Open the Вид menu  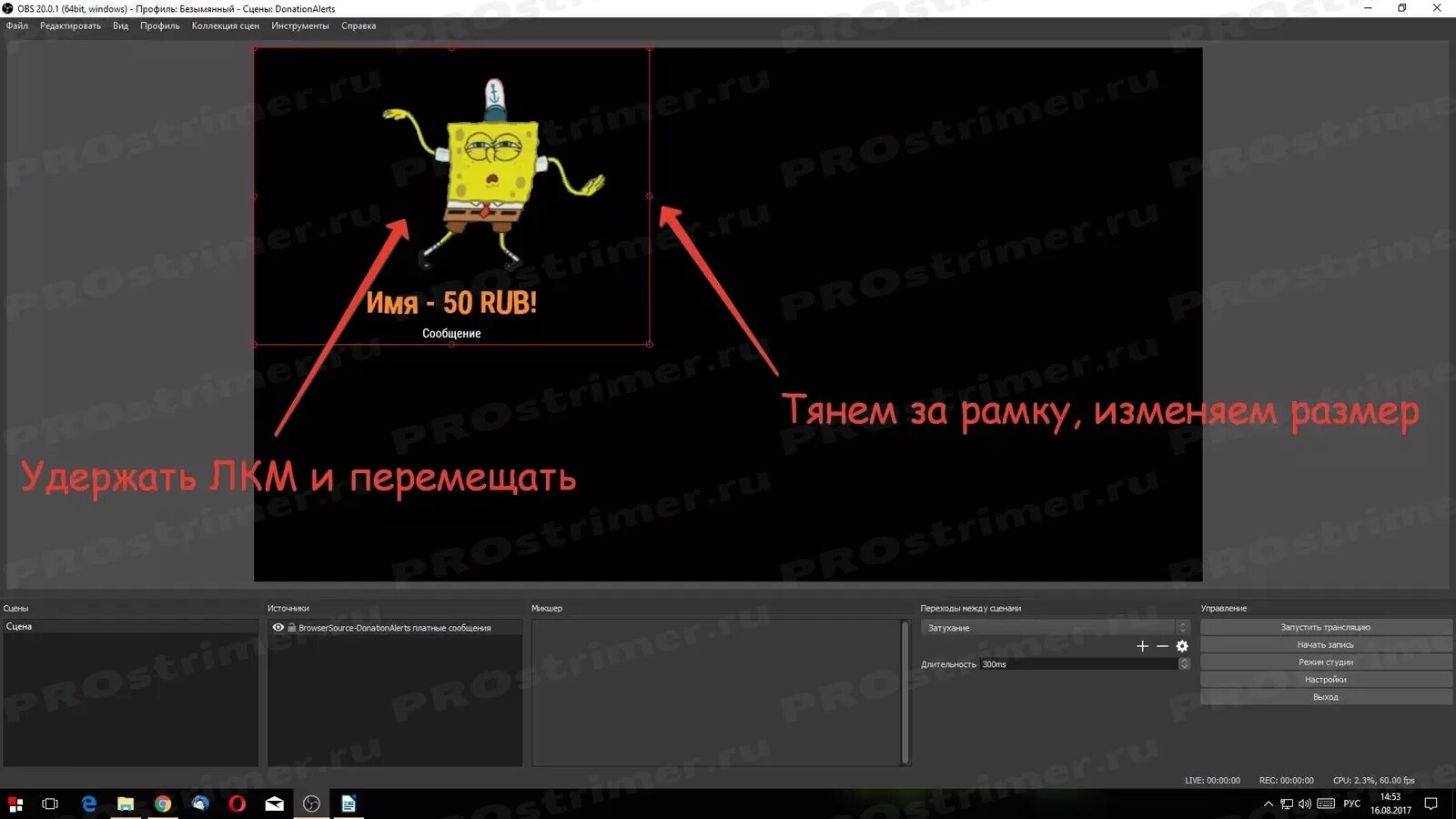pos(120,25)
